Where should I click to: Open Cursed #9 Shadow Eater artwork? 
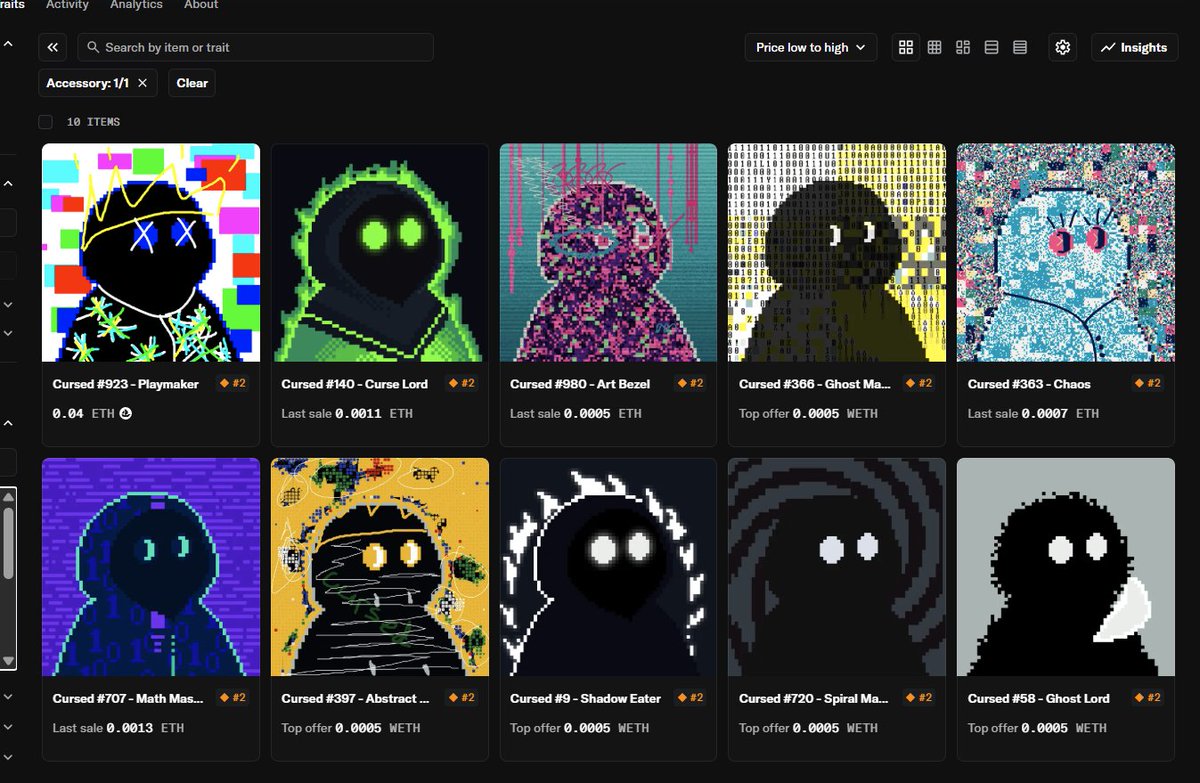click(608, 567)
